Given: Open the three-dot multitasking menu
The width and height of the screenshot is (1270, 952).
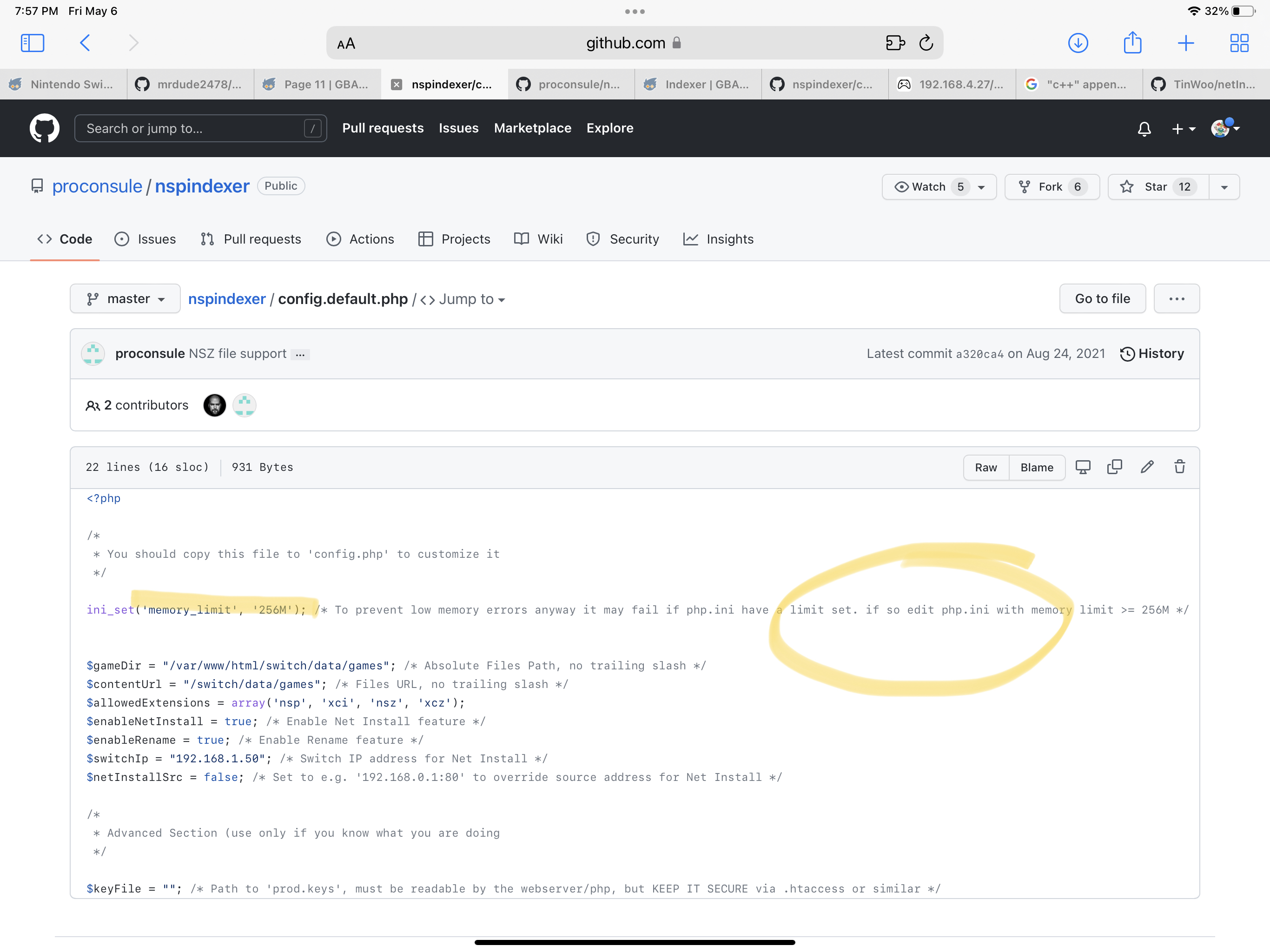Looking at the screenshot, I should click(x=635, y=12).
